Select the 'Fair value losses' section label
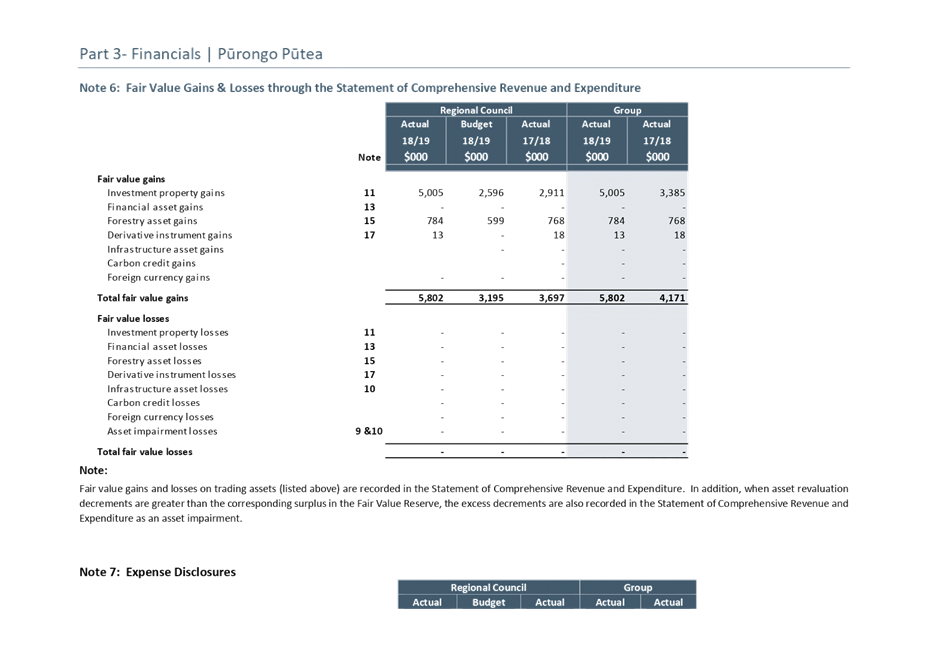This screenshot has width=928, height=656. click(133, 319)
